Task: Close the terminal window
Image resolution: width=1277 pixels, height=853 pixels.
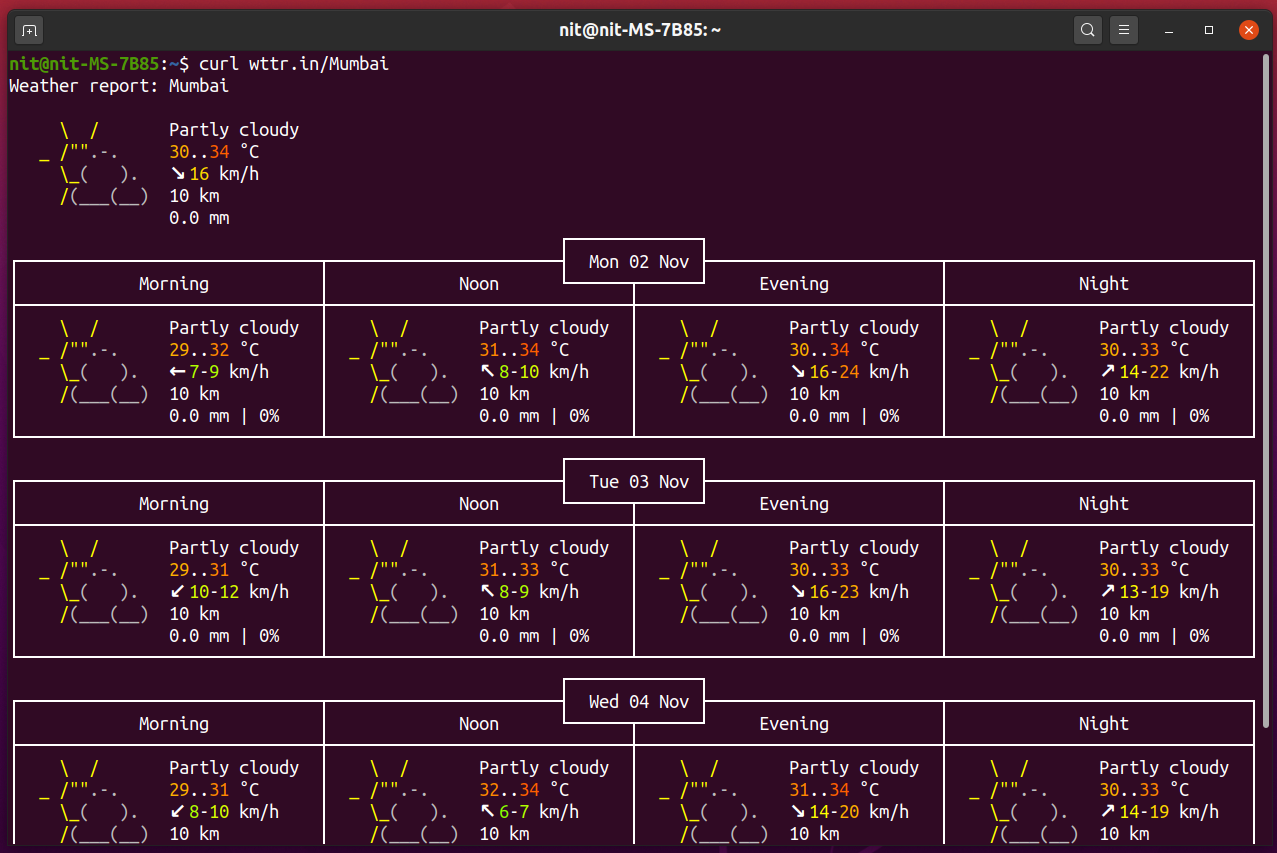Action: (1248, 30)
